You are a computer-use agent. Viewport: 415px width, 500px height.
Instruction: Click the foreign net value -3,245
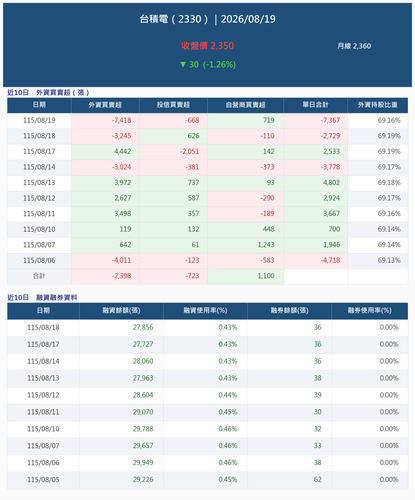click(121, 136)
